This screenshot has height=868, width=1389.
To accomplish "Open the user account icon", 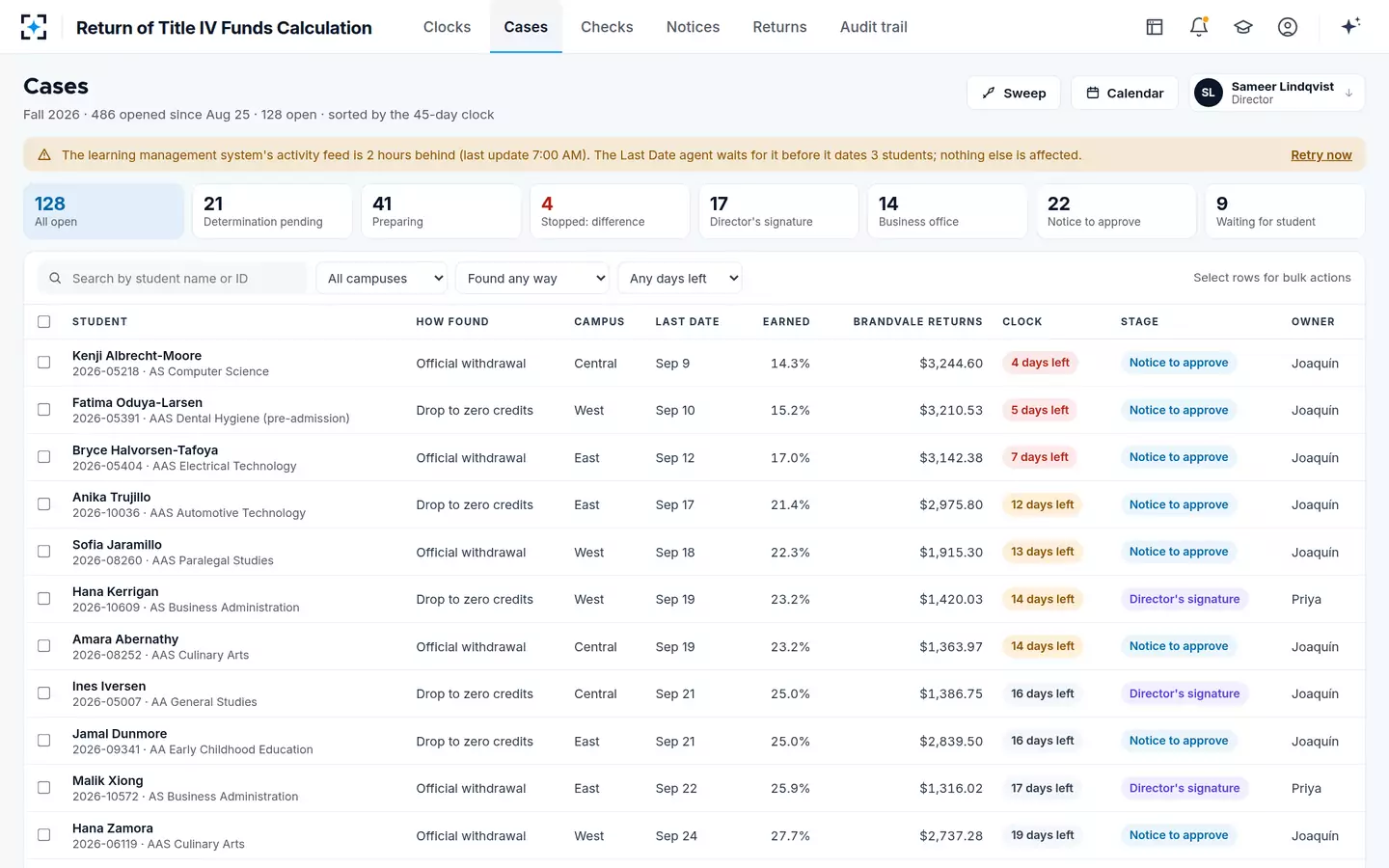I will click(1288, 27).
